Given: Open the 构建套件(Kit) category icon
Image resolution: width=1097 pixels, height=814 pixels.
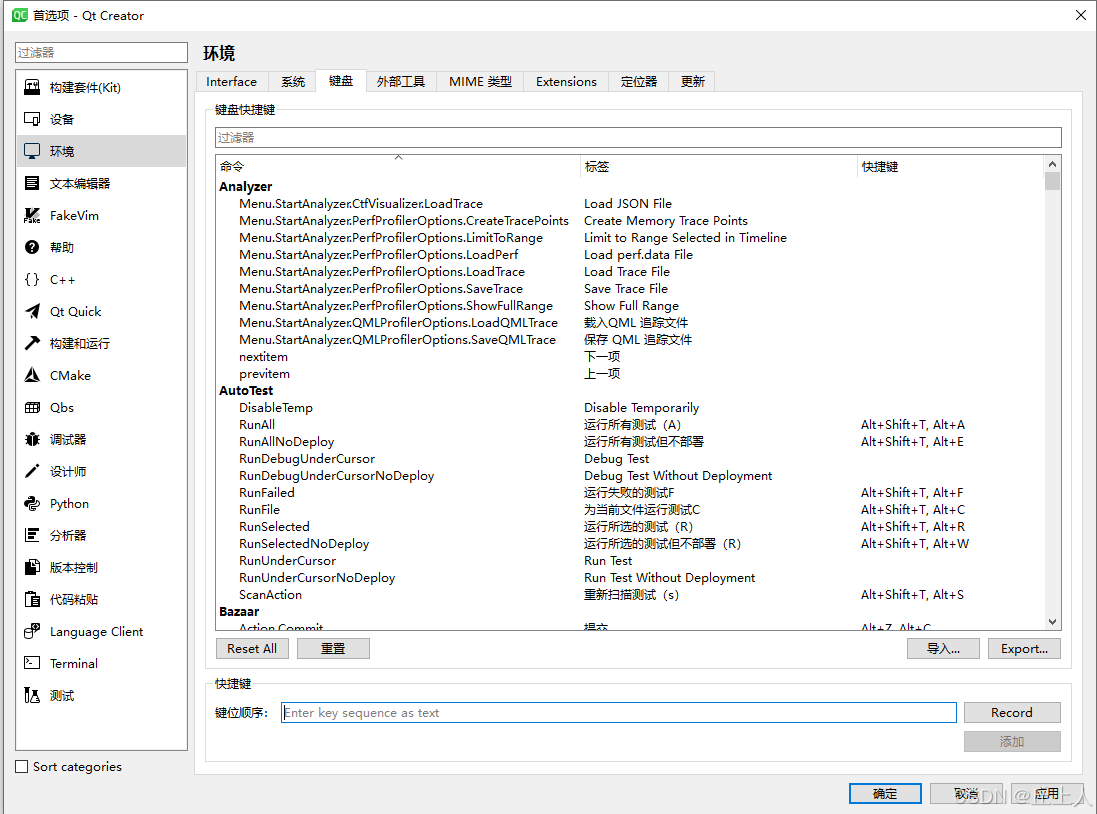Looking at the screenshot, I should [x=32, y=87].
